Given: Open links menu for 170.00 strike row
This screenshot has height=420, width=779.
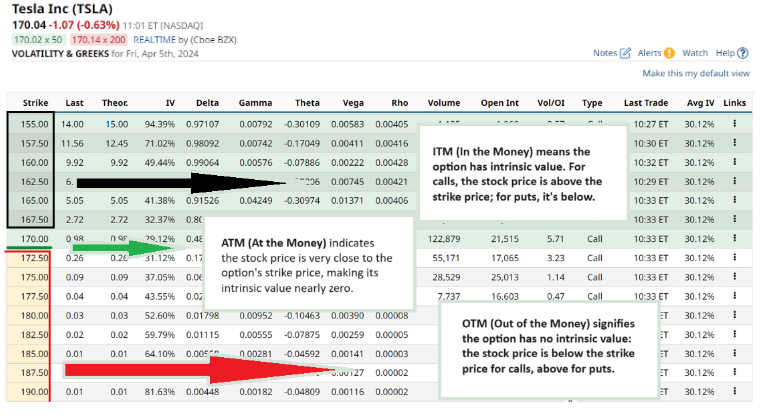Looking at the screenshot, I should coord(735,238).
